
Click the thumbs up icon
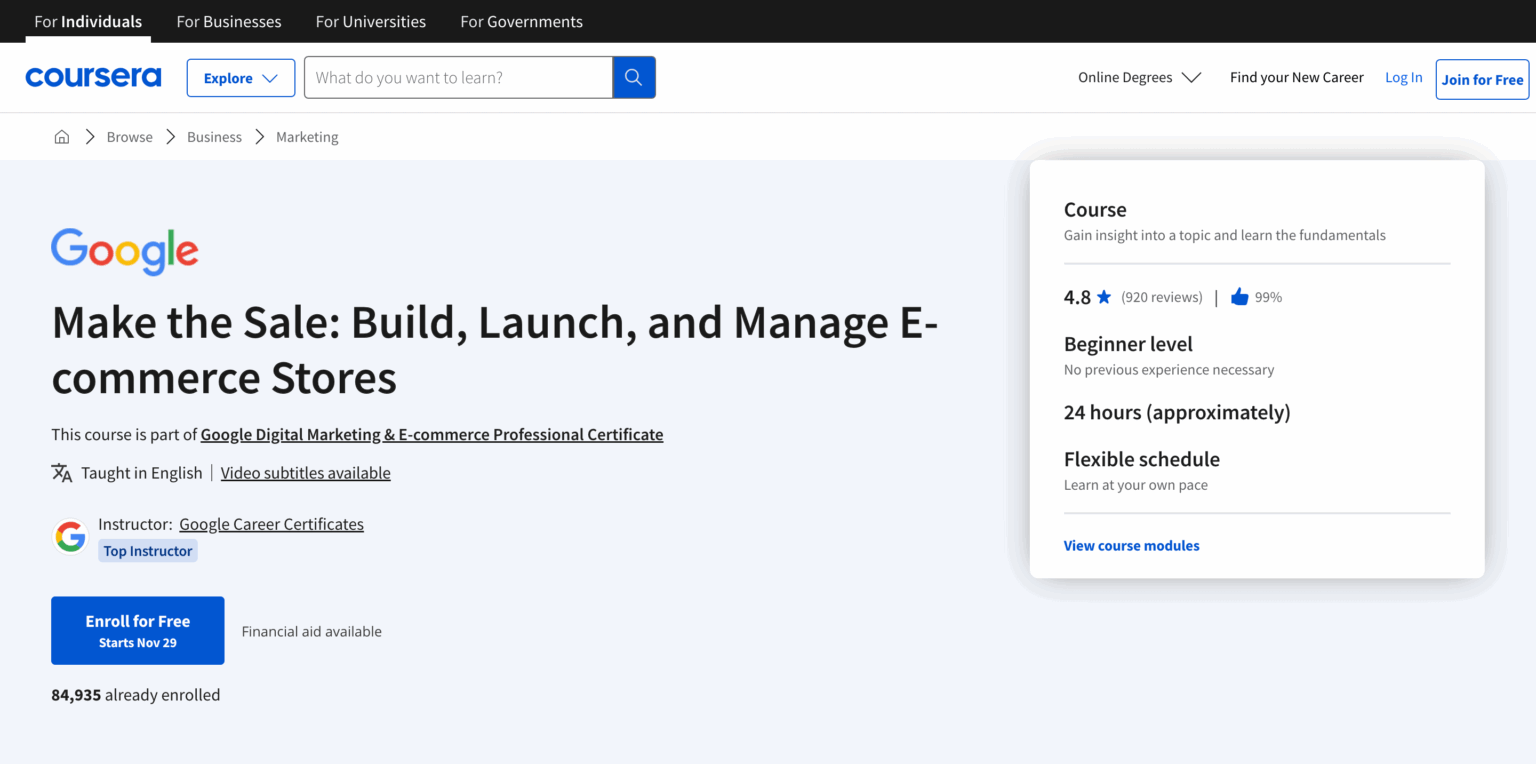(x=1239, y=297)
